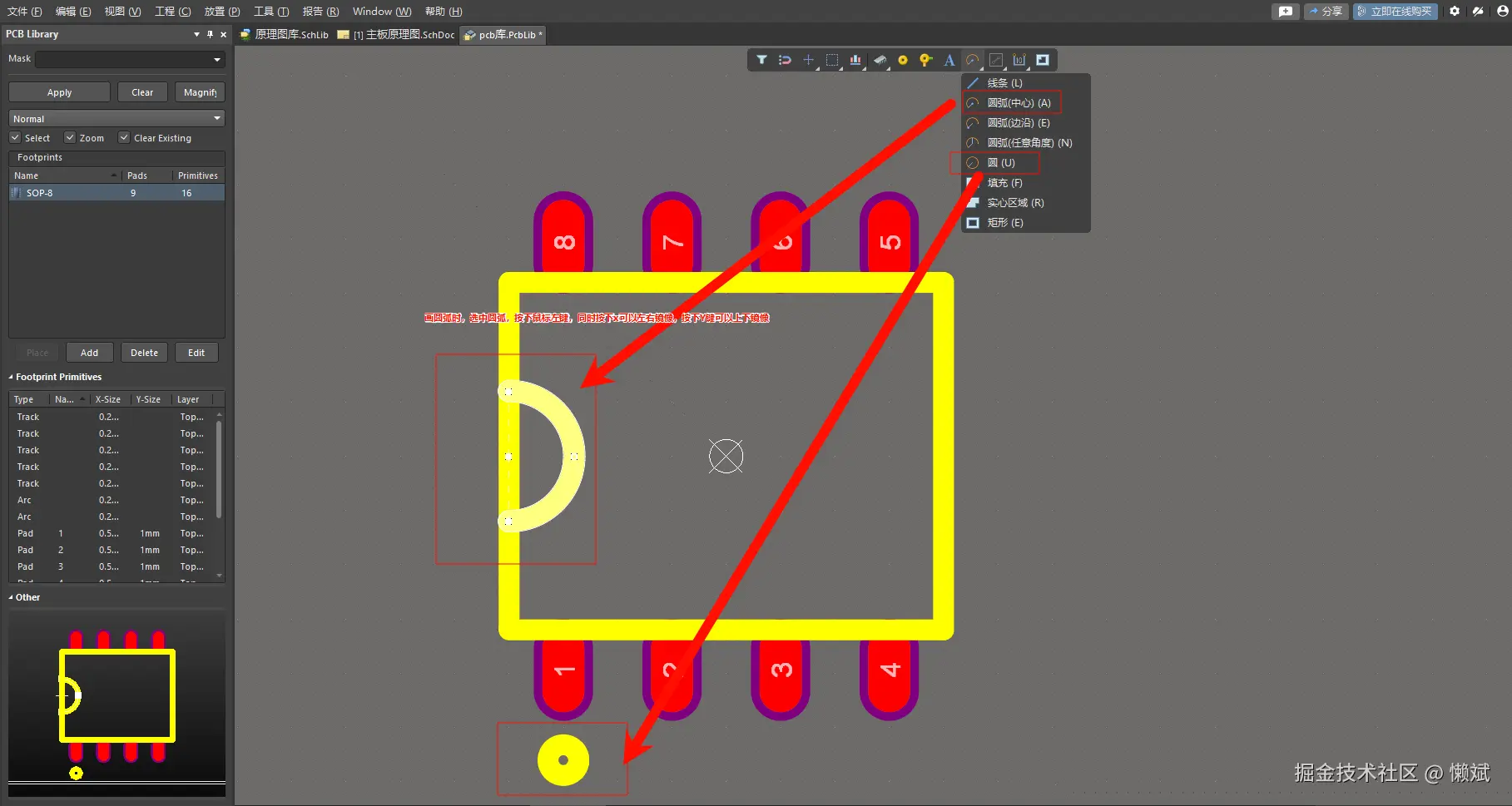Viewport: 1512px width, 806px height.
Task: Click the snapping magnet icon
Action: (x=785, y=60)
